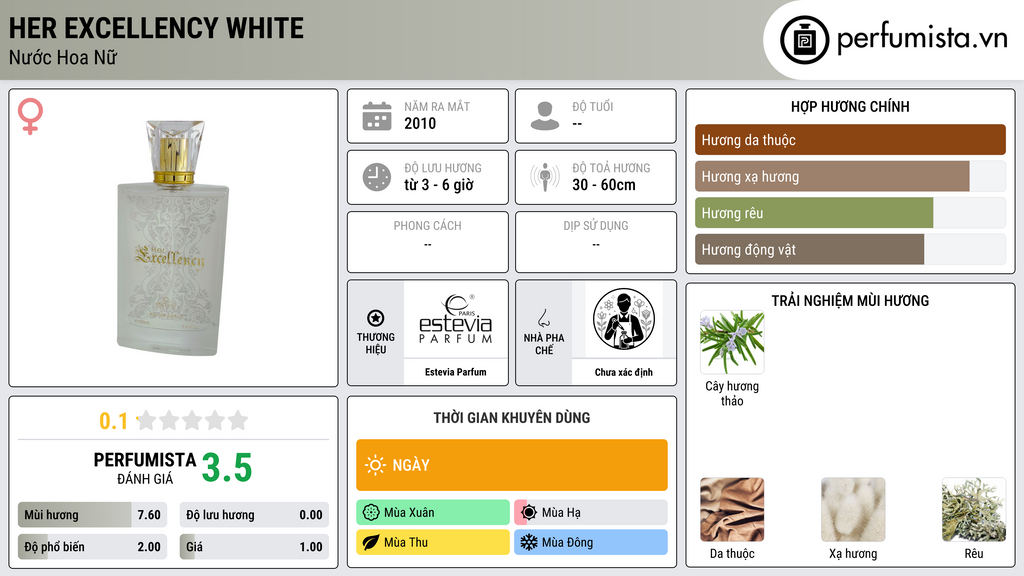Click the sillage icon beside Độ toả hương
Image resolution: width=1024 pixels, height=576 pixels.
[x=545, y=177]
